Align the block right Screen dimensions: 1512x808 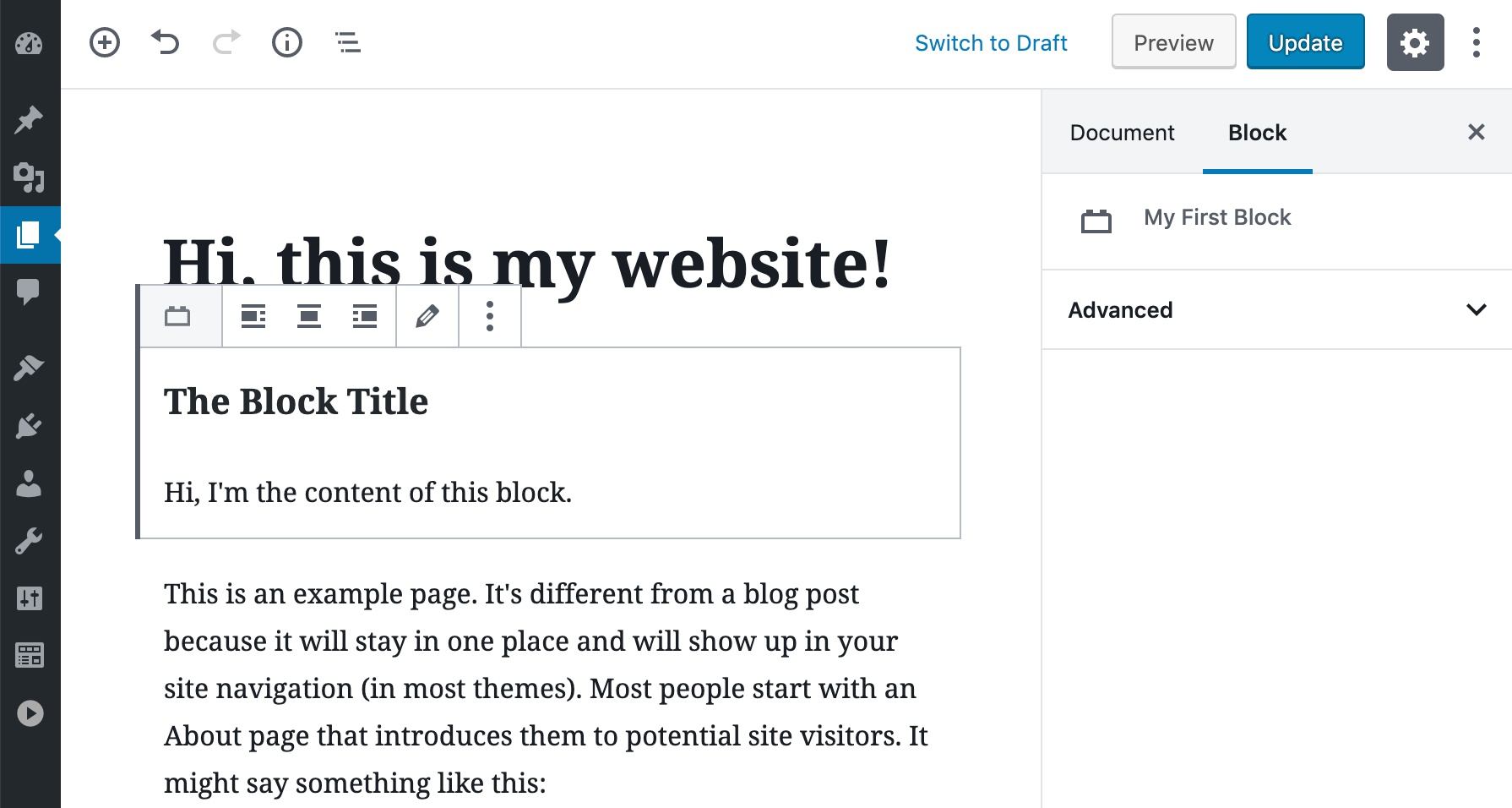point(365,317)
